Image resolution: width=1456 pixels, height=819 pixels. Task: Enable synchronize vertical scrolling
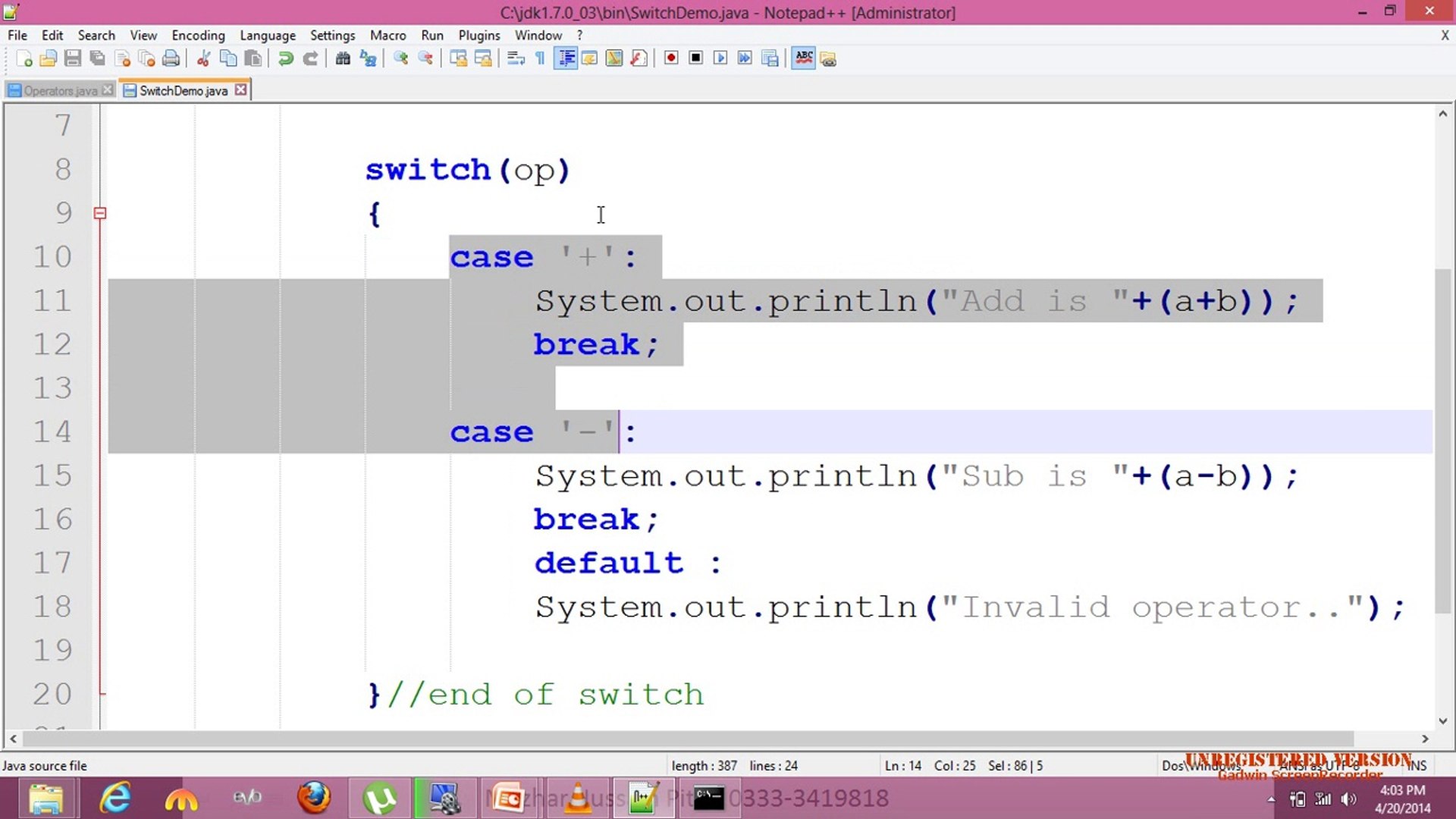point(459,58)
